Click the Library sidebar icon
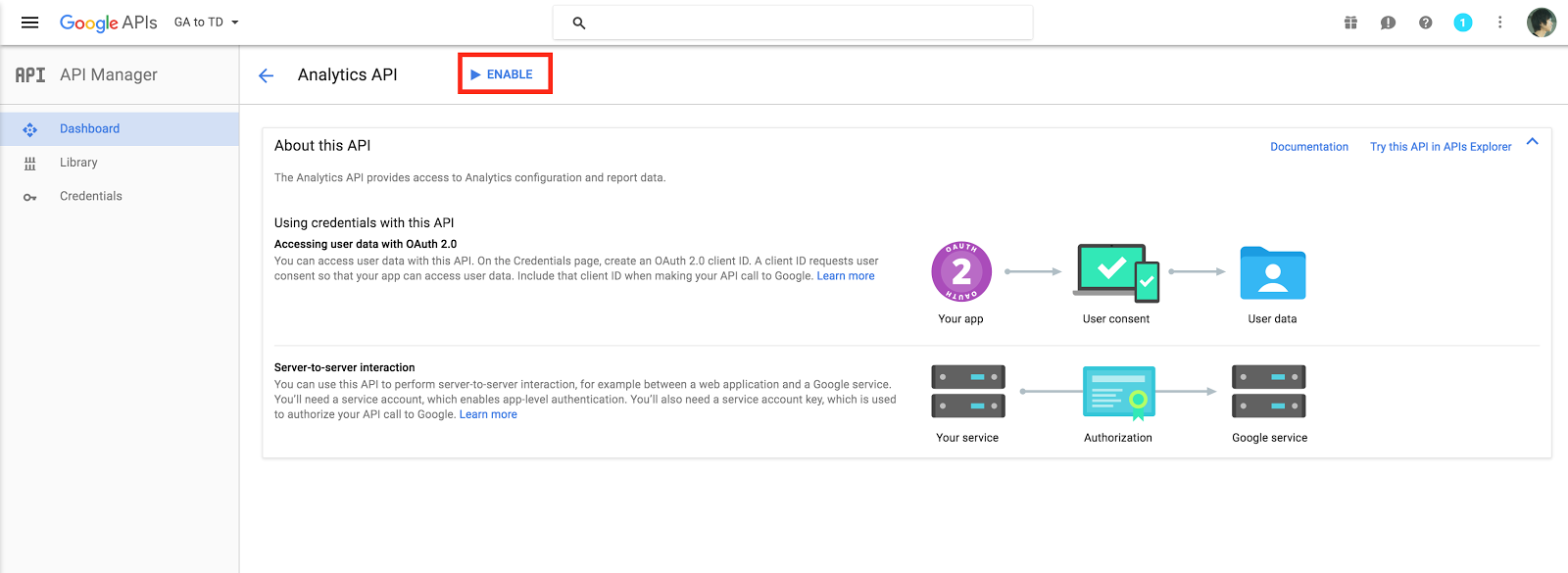The width and height of the screenshot is (1568, 573). 30,164
